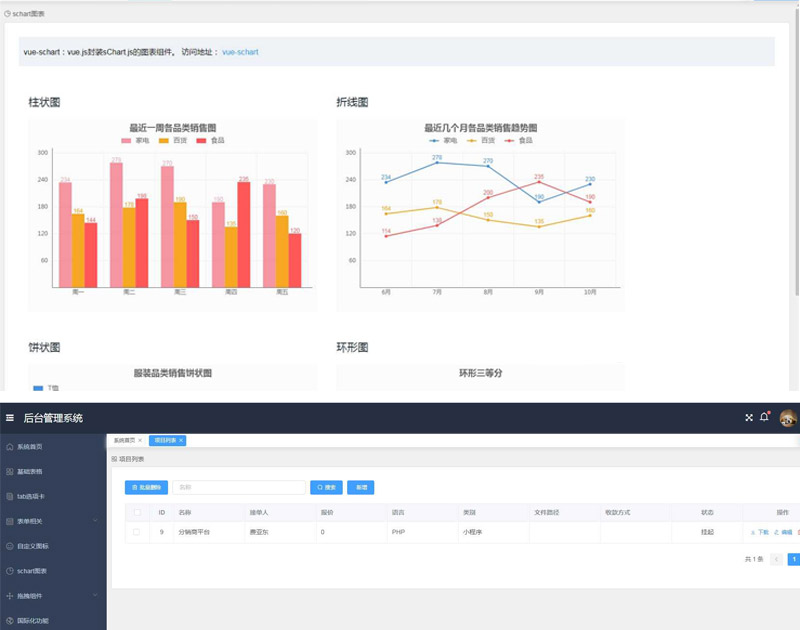Open tab选项卡 in the sidebar menu
Viewport: 800px width, 630px height.
(x=37, y=496)
